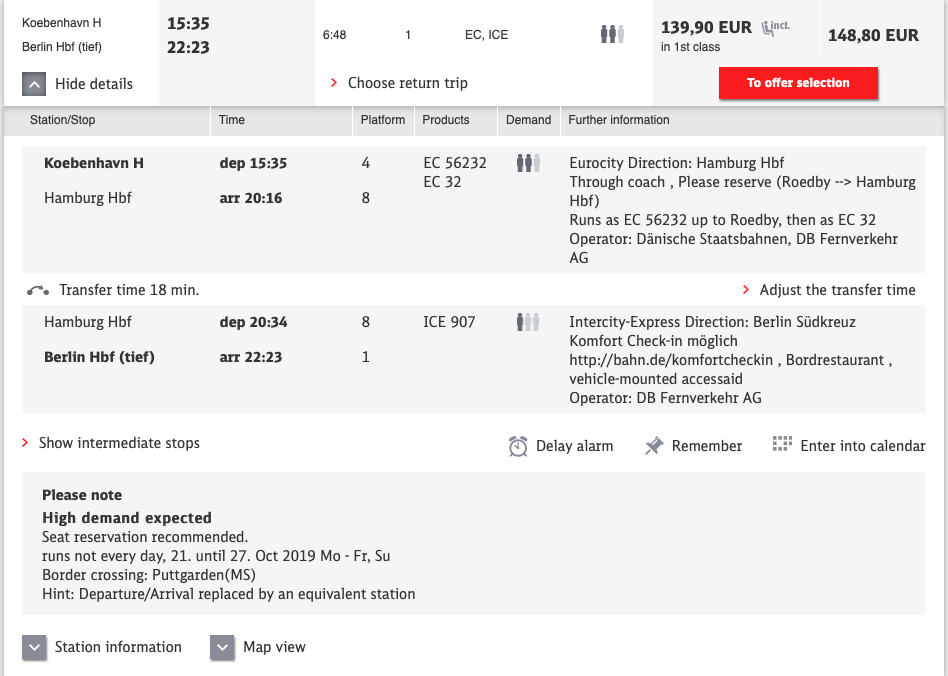The image size is (948, 676).
Task: Click the Platform column header
Action: click(x=383, y=120)
